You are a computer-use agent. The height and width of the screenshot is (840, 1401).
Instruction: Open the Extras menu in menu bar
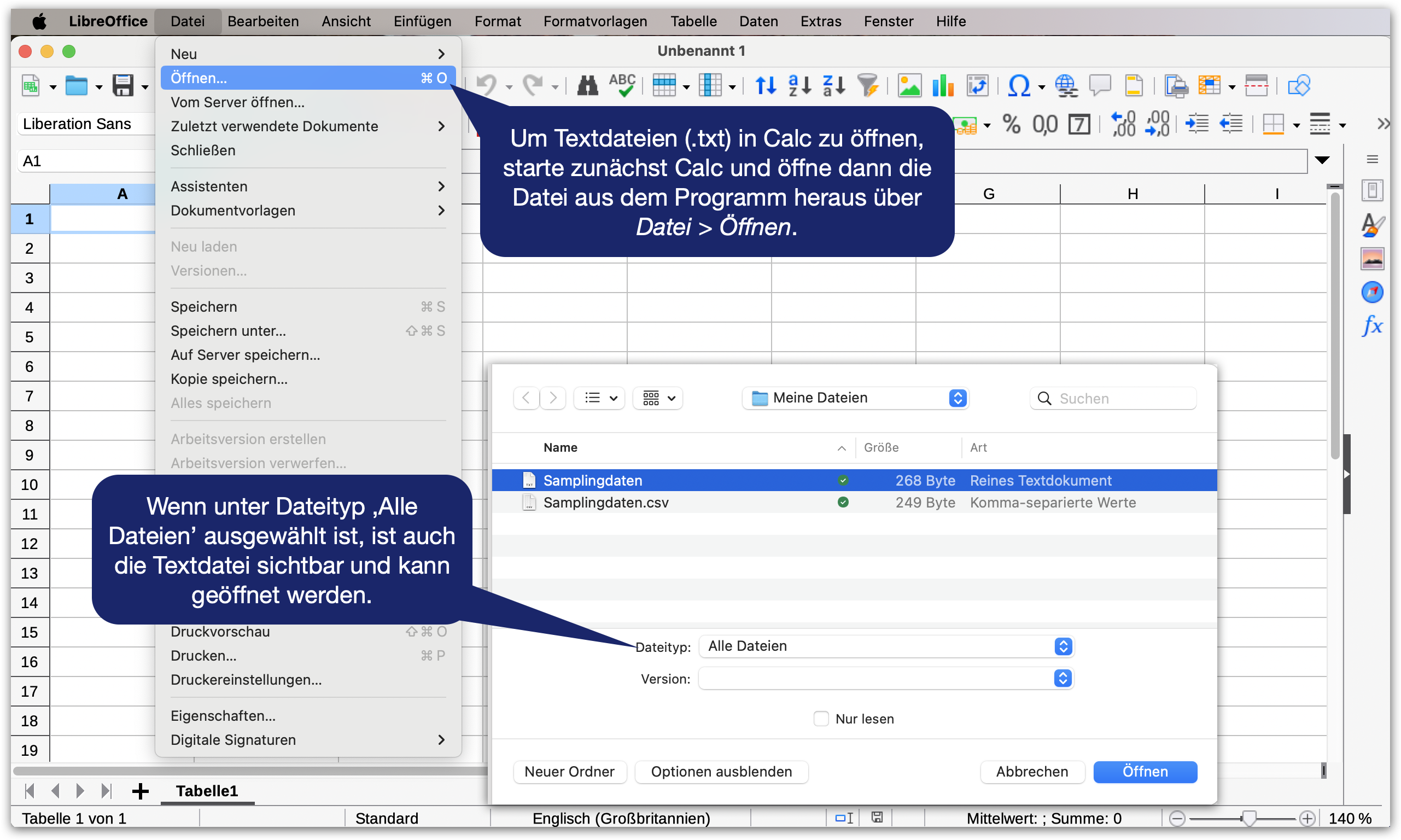820,21
